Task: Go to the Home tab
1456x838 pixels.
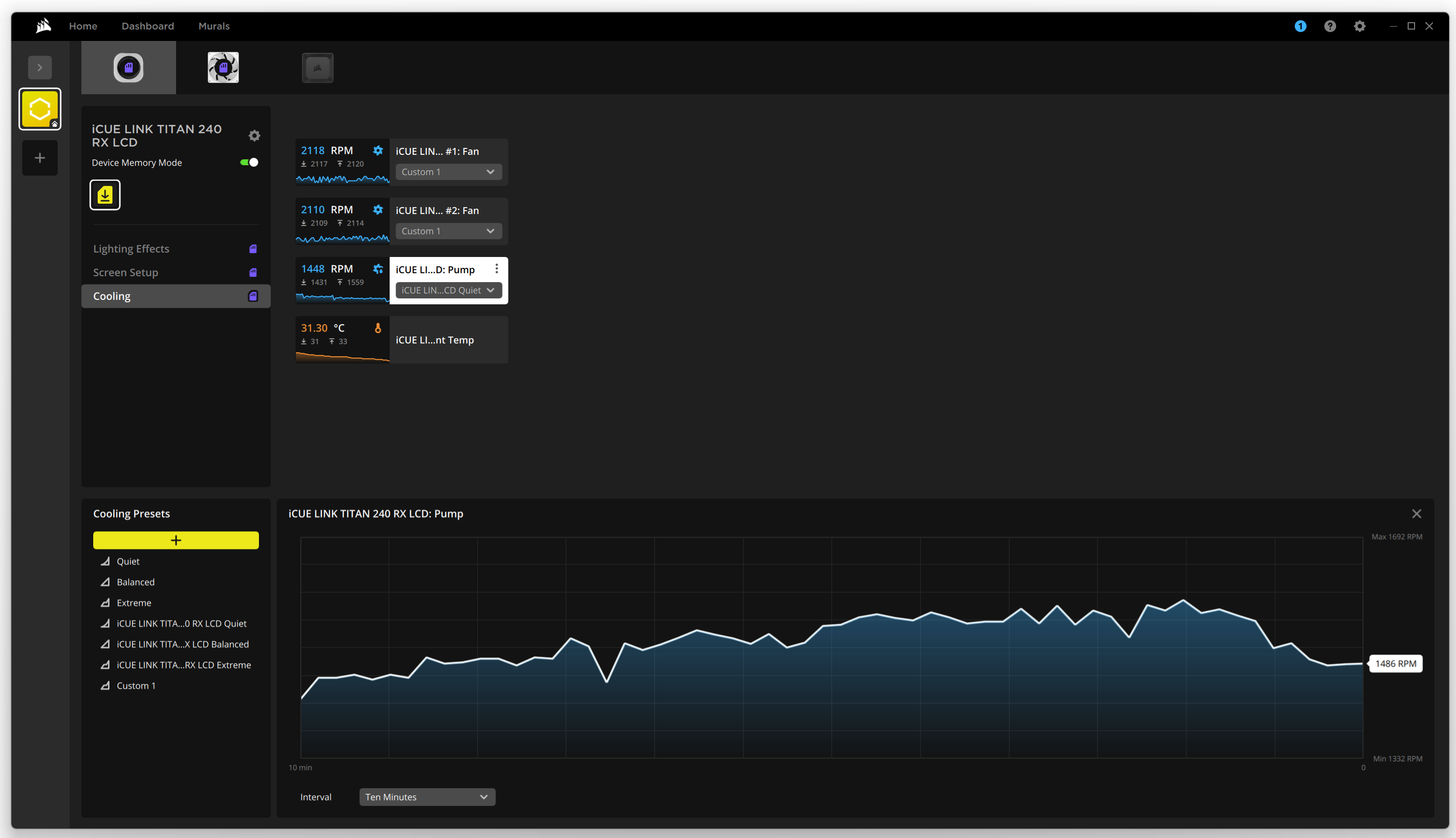Action: tap(83, 26)
